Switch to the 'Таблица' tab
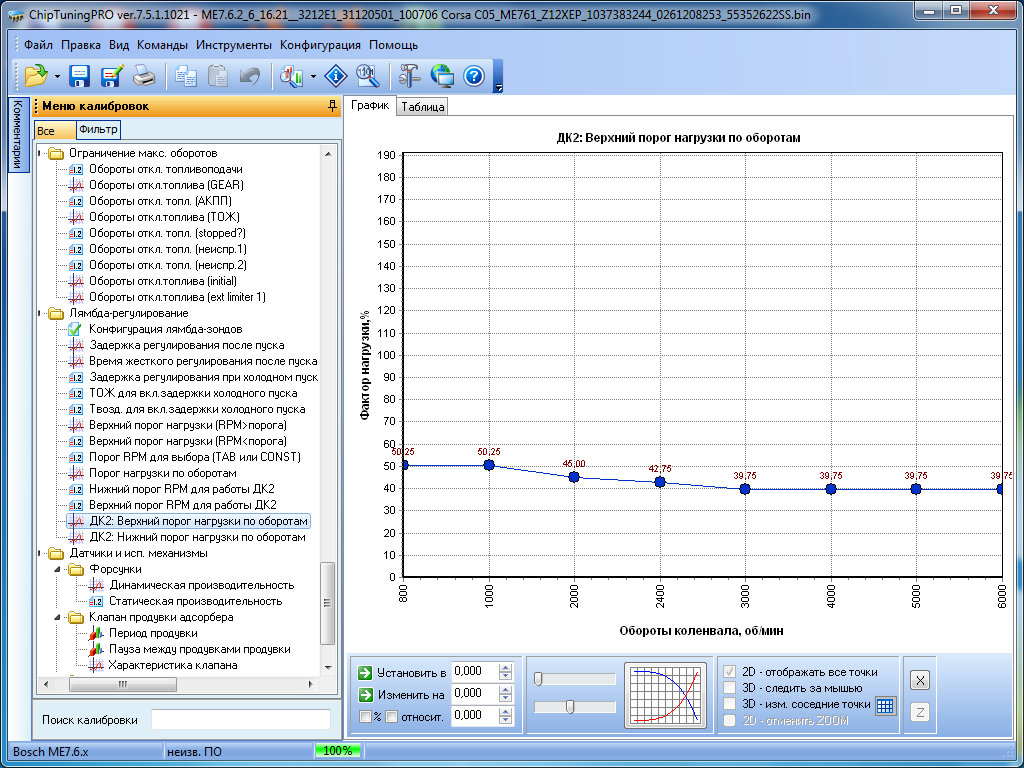 [422, 107]
